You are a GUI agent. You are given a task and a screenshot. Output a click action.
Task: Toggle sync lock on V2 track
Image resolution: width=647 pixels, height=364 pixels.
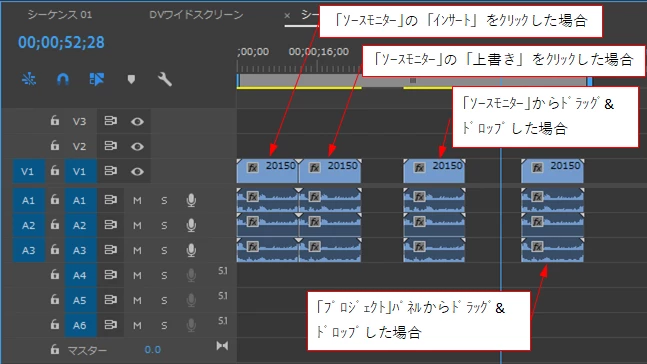110,146
